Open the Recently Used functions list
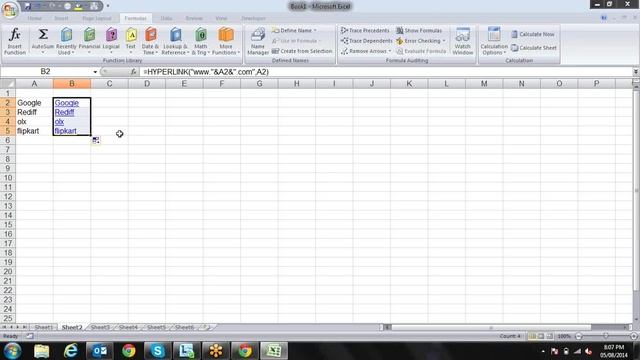This screenshot has height=360, width=640. coord(66,41)
